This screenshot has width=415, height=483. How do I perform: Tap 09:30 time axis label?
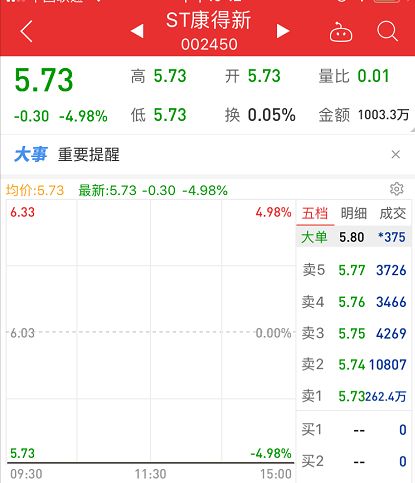(x=26, y=474)
